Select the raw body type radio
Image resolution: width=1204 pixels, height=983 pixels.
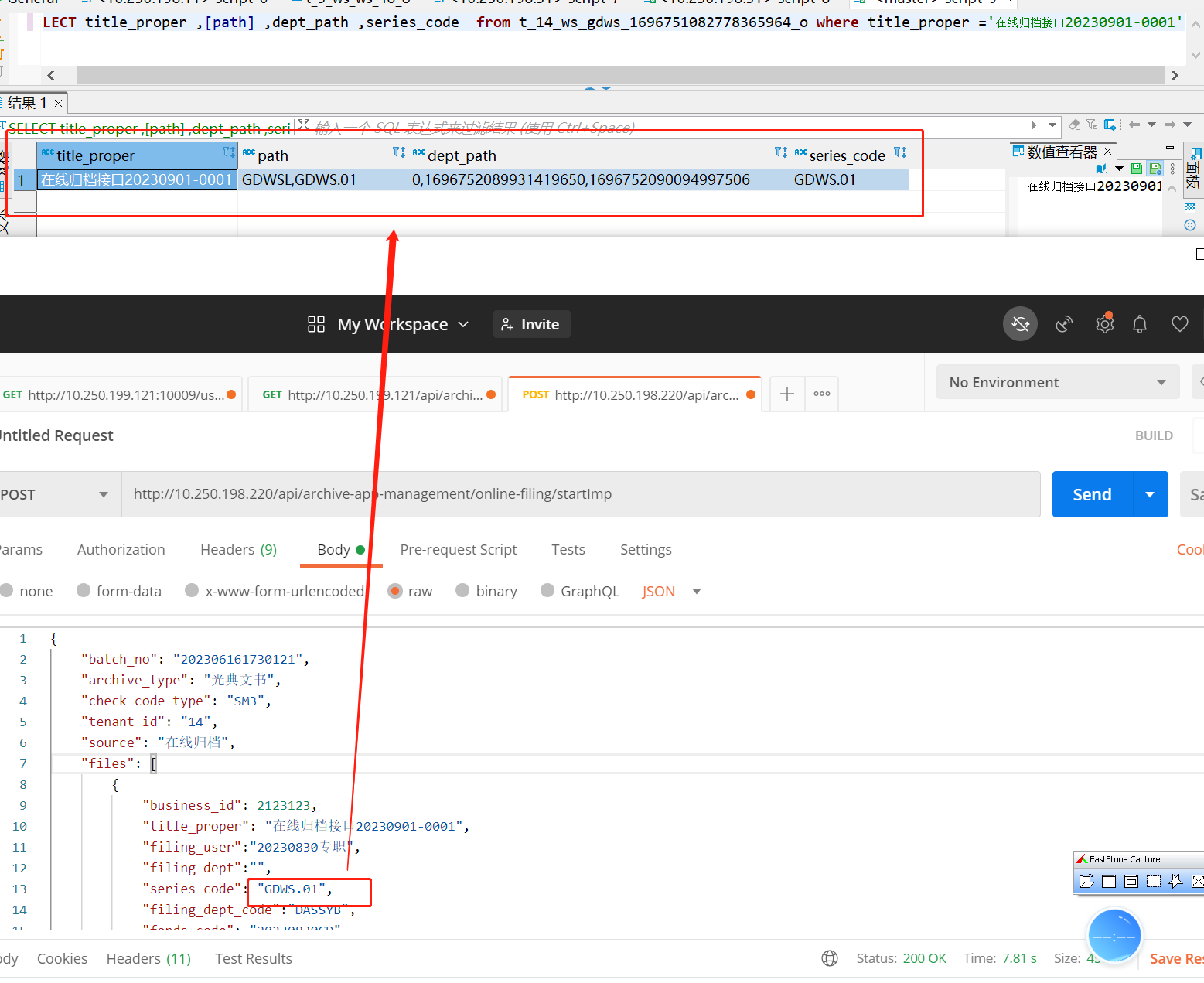395,590
